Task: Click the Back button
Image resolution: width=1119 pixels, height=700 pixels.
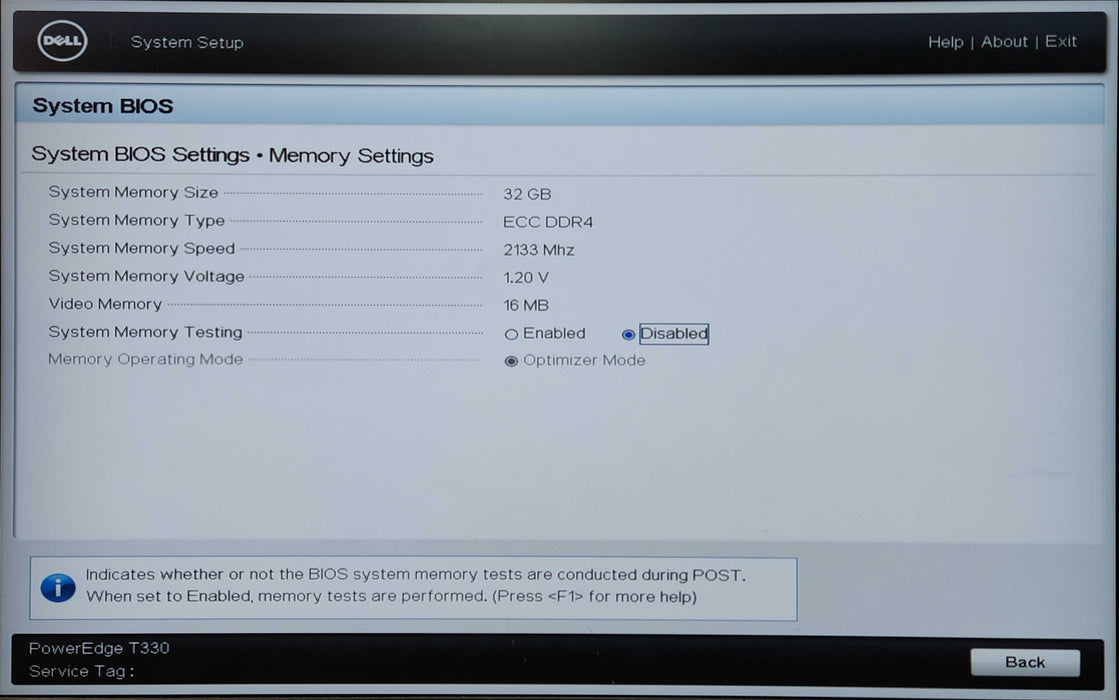Action: point(1025,662)
